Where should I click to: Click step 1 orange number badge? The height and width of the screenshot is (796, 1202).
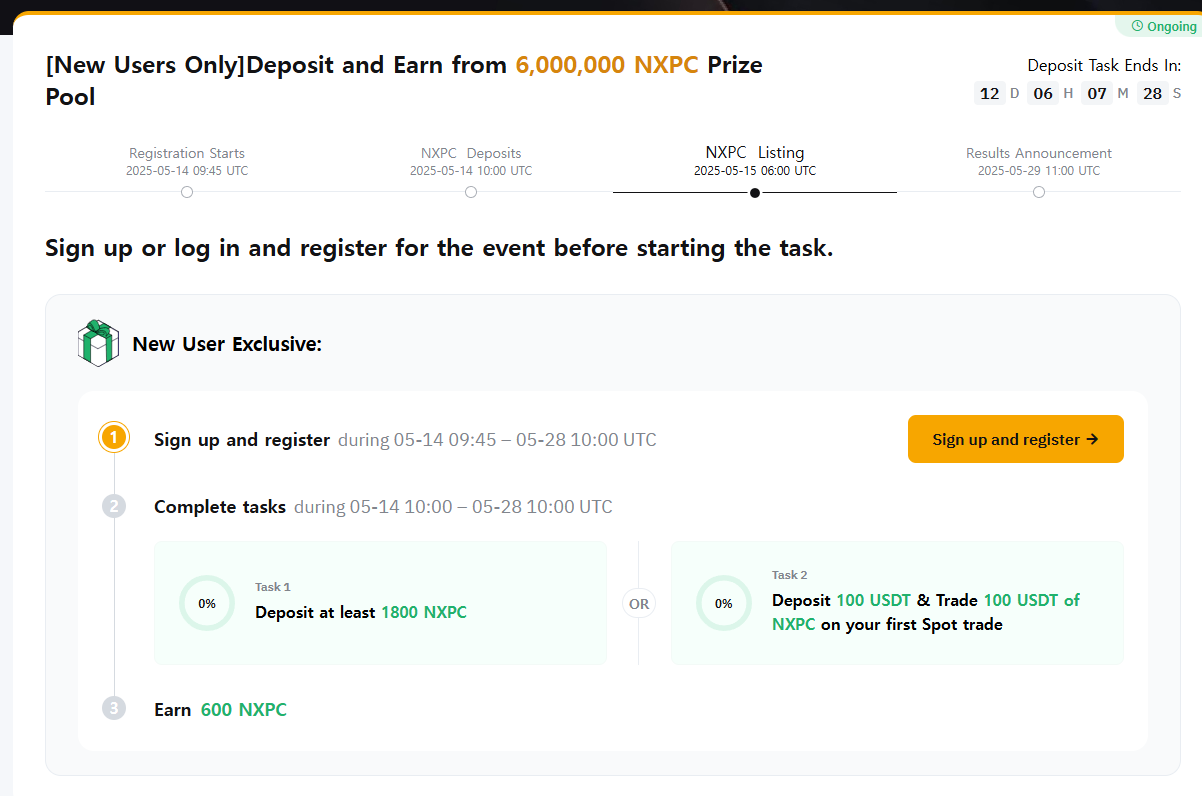point(114,438)
